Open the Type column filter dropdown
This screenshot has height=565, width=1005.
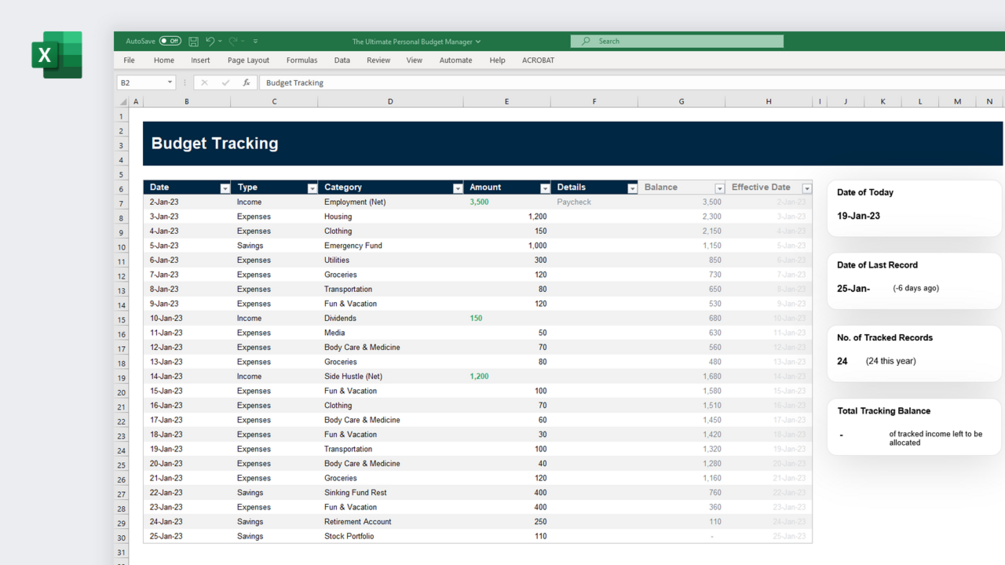pos(311,188)
